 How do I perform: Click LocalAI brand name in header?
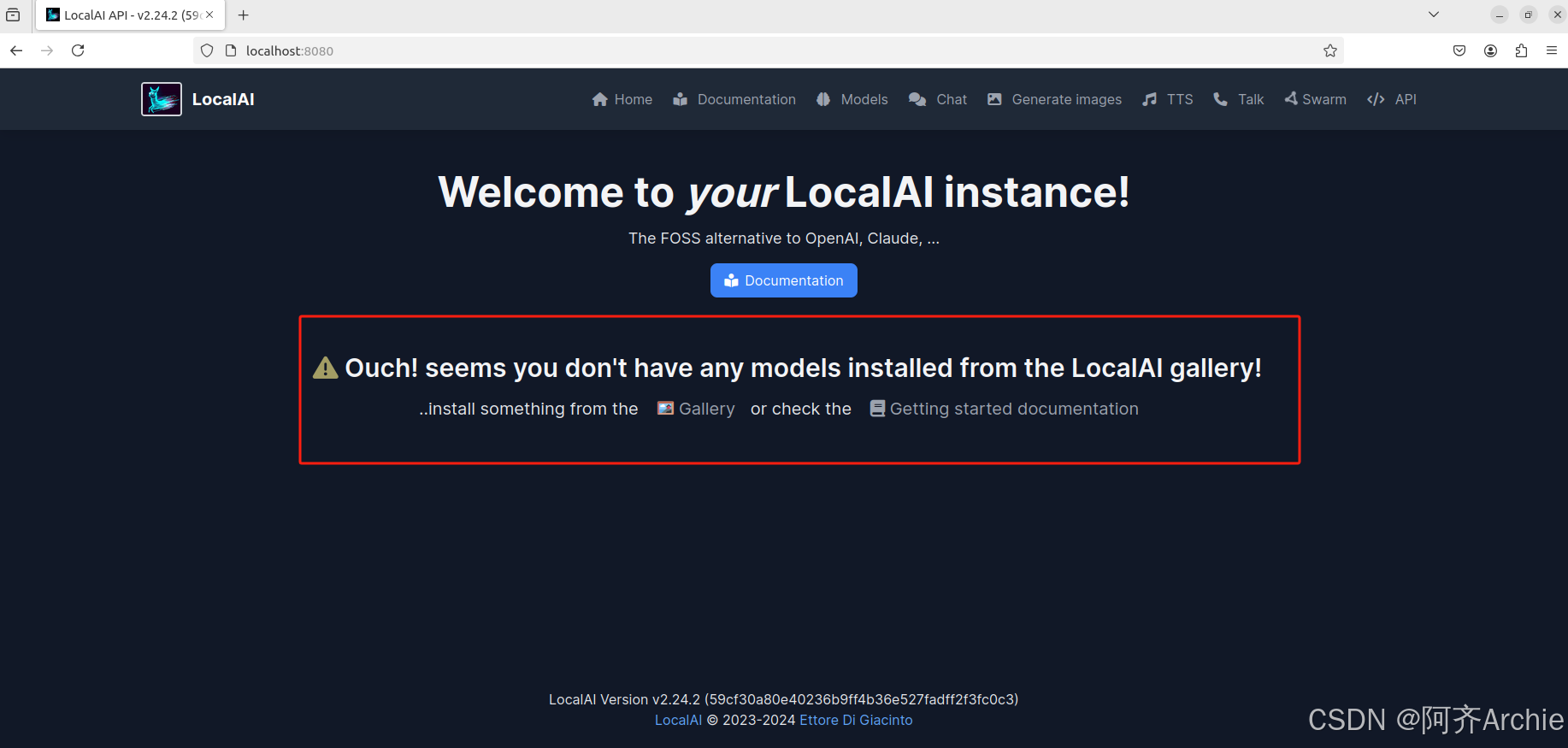[x=223, y=99]
